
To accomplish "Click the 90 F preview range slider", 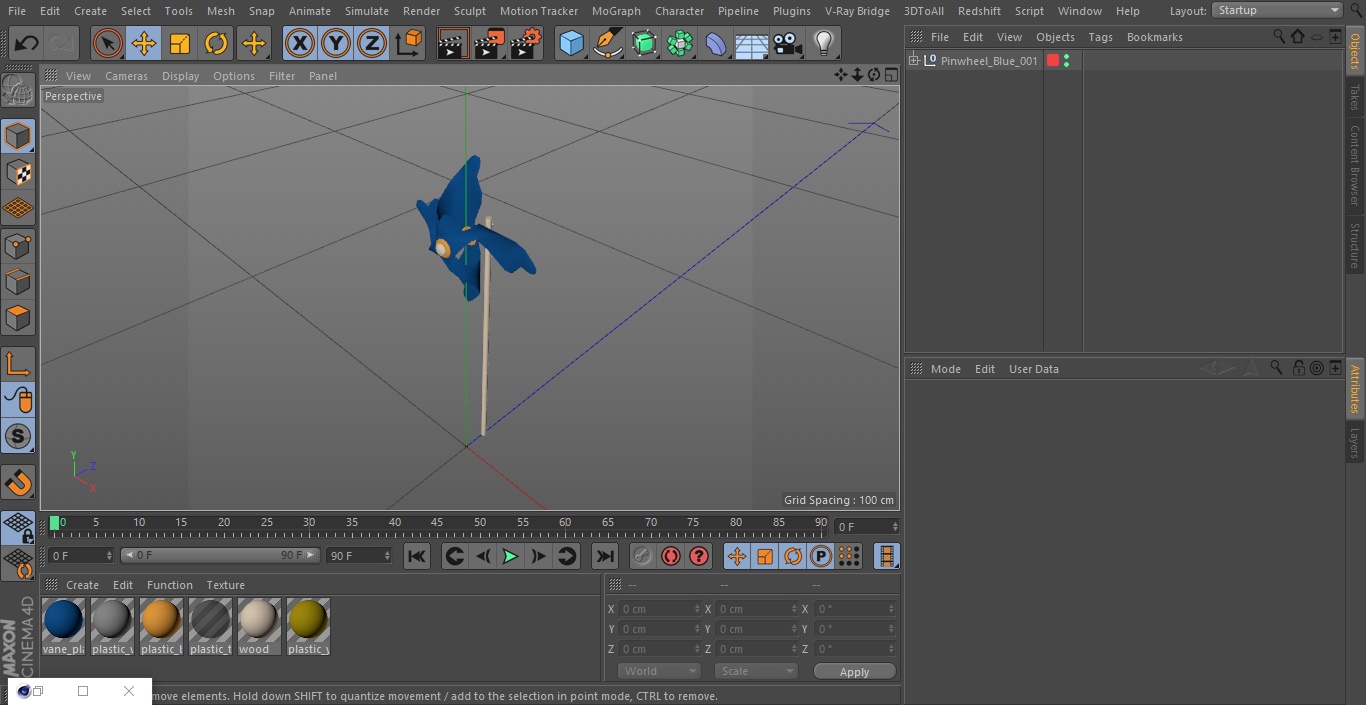I will pos(220,555).
